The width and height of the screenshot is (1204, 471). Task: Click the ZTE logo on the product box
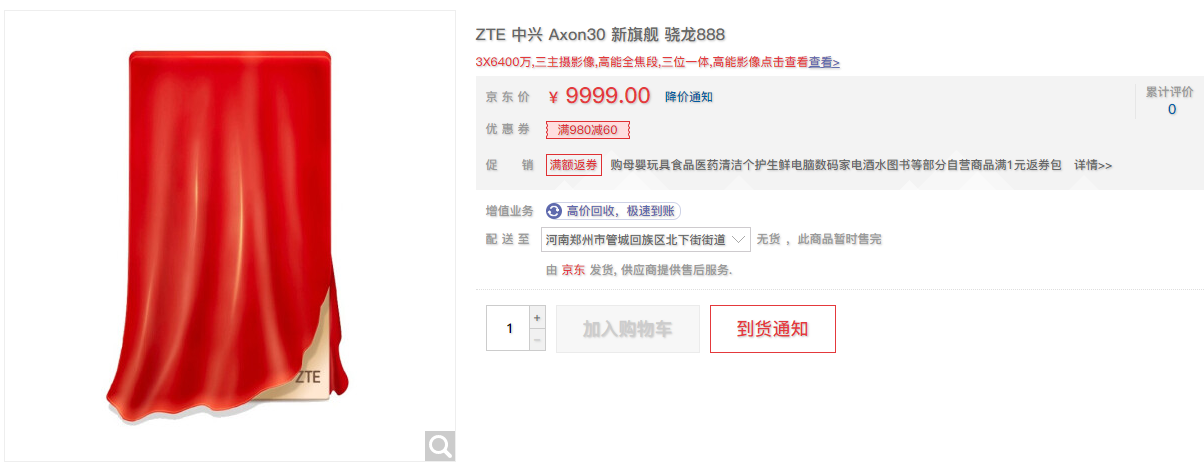pyautogui.click(x=309, y=377)
